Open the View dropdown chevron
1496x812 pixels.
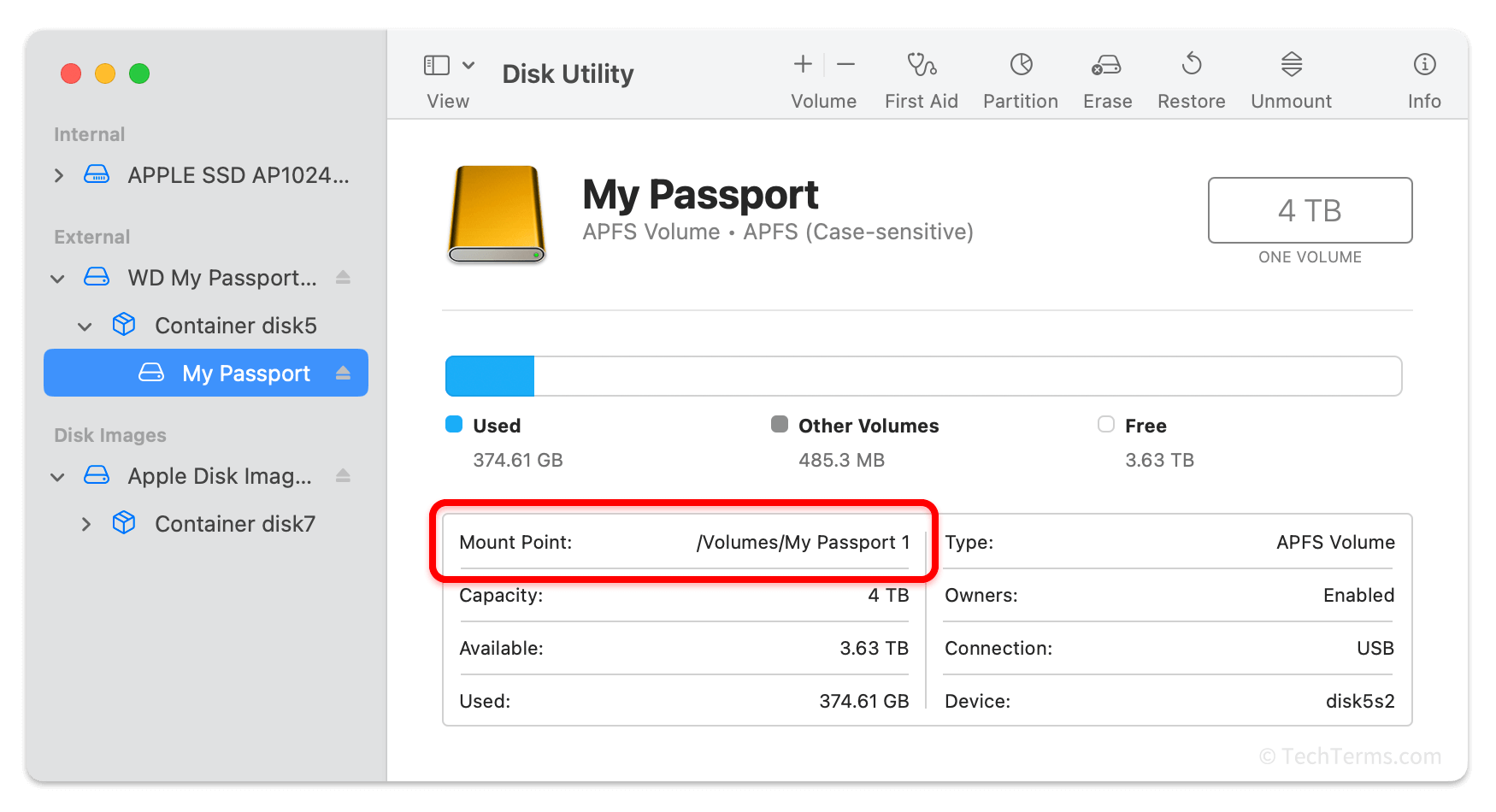(468, 65)
